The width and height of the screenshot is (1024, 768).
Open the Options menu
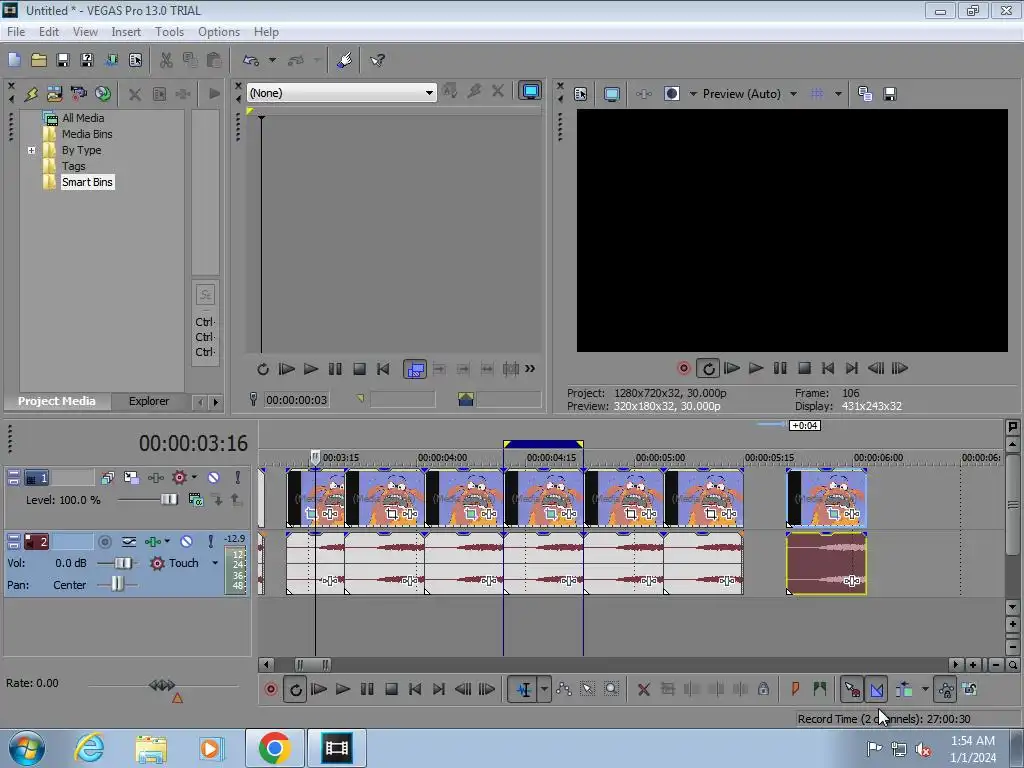pyautogui.click(x=219, y=31)
